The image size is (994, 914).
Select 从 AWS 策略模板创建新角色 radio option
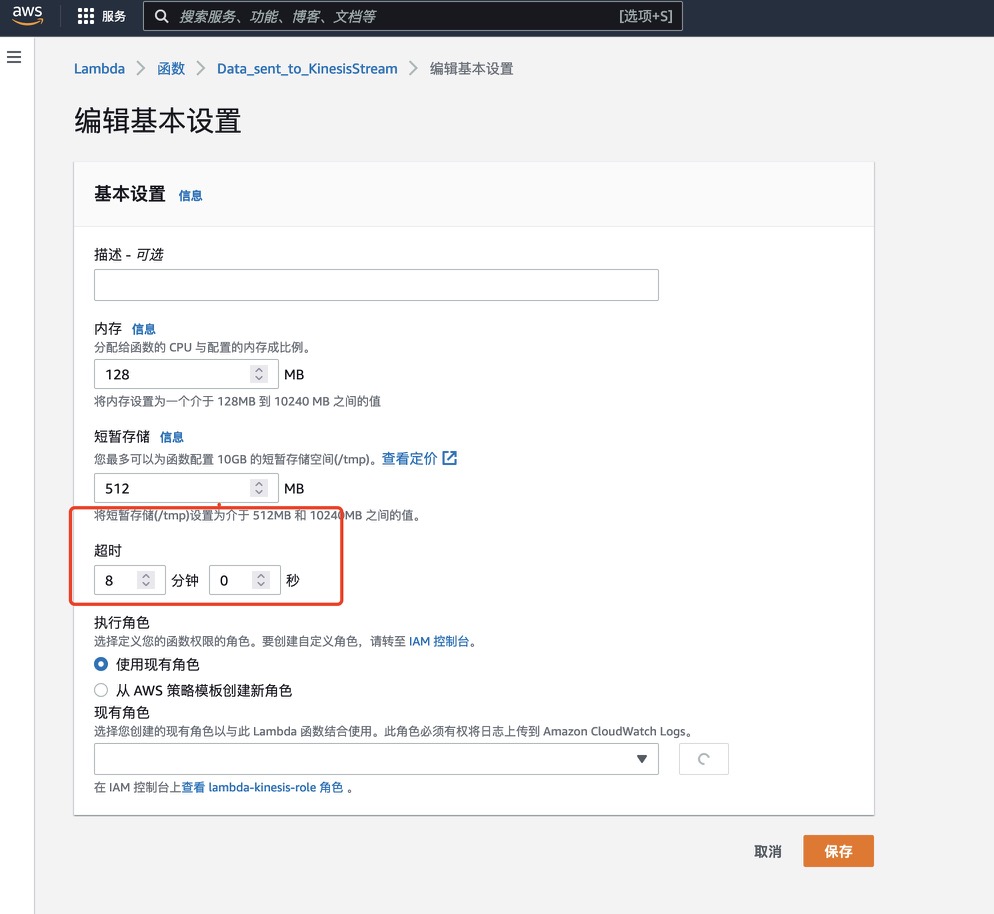[x=101, y=690]
